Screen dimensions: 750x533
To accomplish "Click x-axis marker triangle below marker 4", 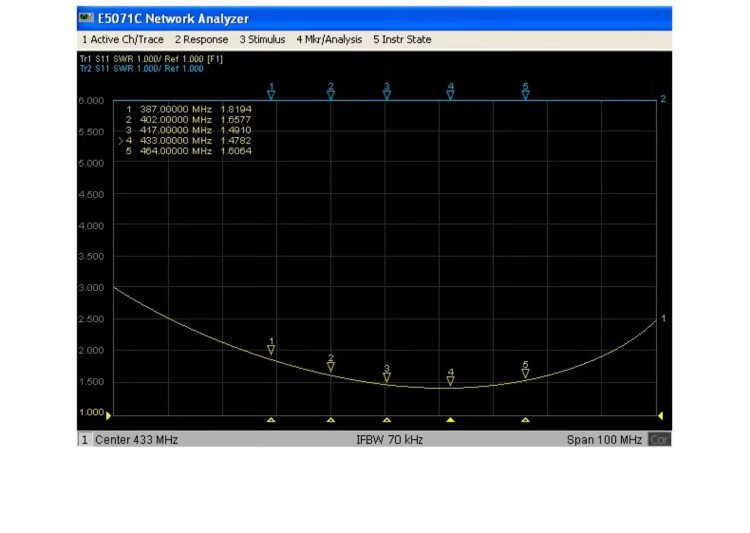I will pyautogui.click(x=450, y=420).
